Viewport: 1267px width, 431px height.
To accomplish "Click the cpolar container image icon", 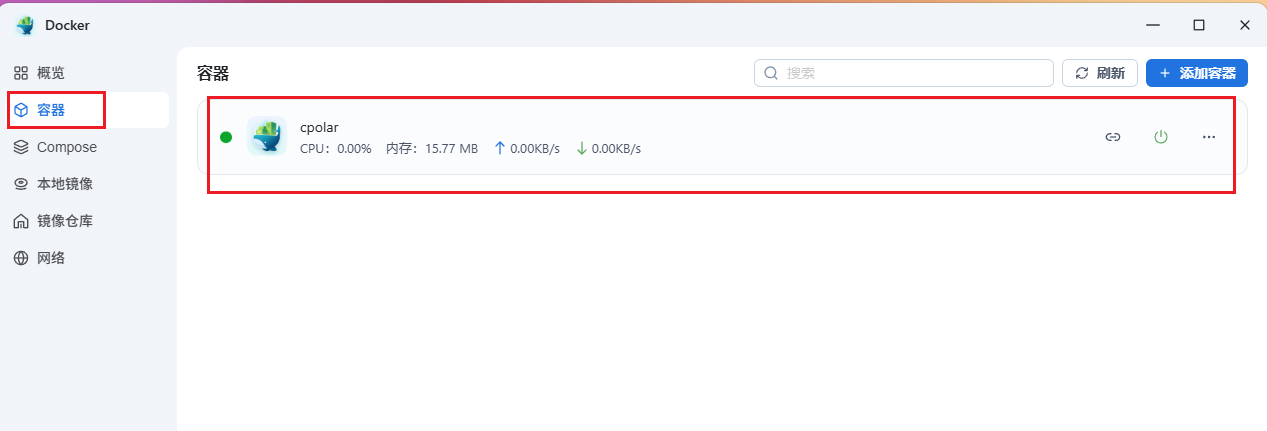I will 267,137.
